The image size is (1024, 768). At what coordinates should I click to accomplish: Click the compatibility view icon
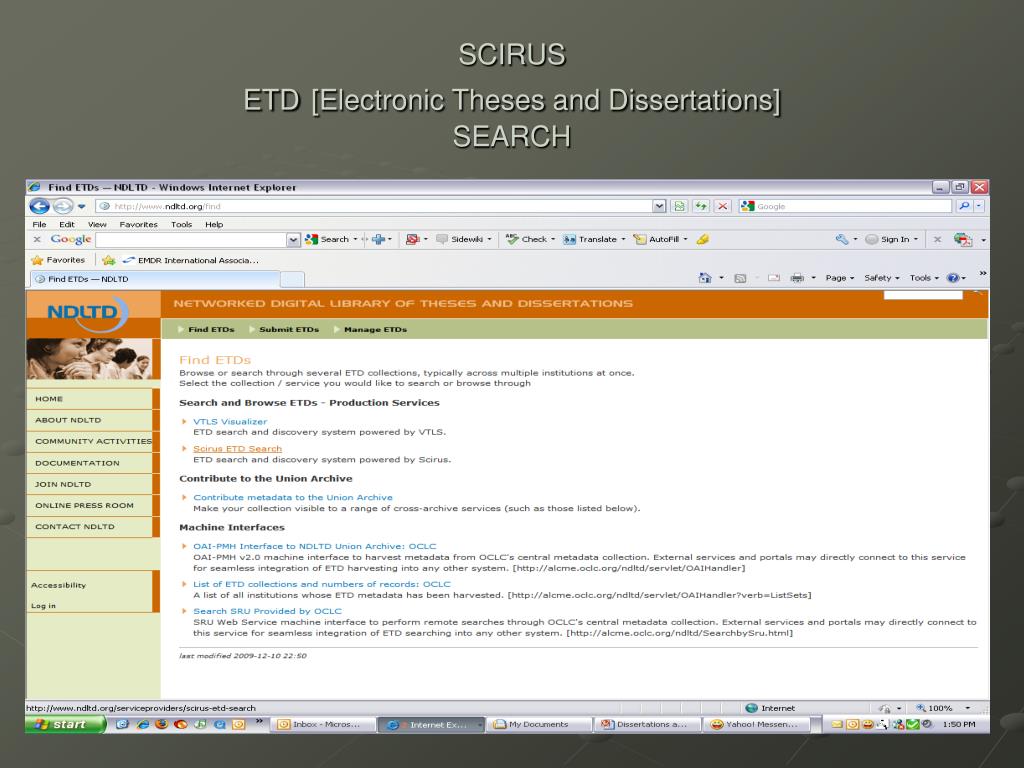(x=679, y=206)
